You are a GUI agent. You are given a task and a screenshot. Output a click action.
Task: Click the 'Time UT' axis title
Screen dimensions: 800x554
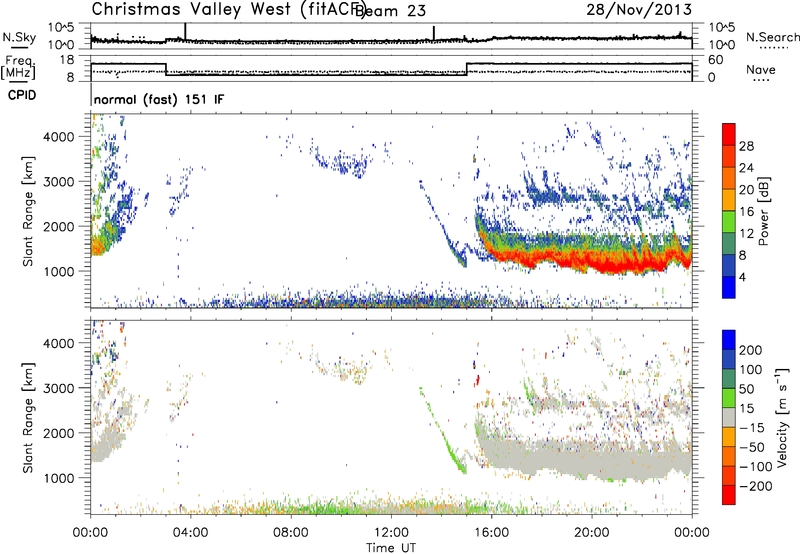(391, 548)
